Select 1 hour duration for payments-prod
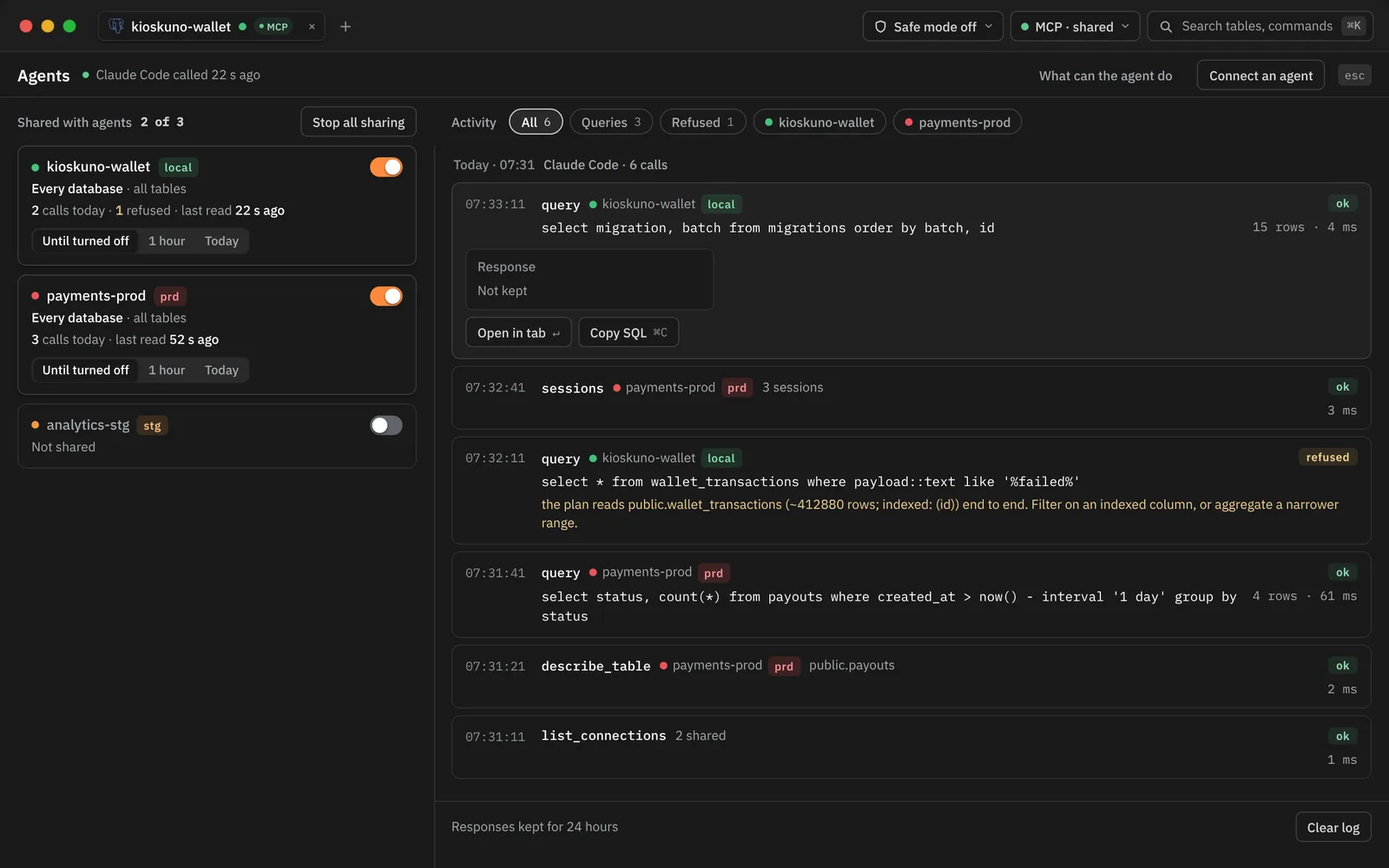 167,371
